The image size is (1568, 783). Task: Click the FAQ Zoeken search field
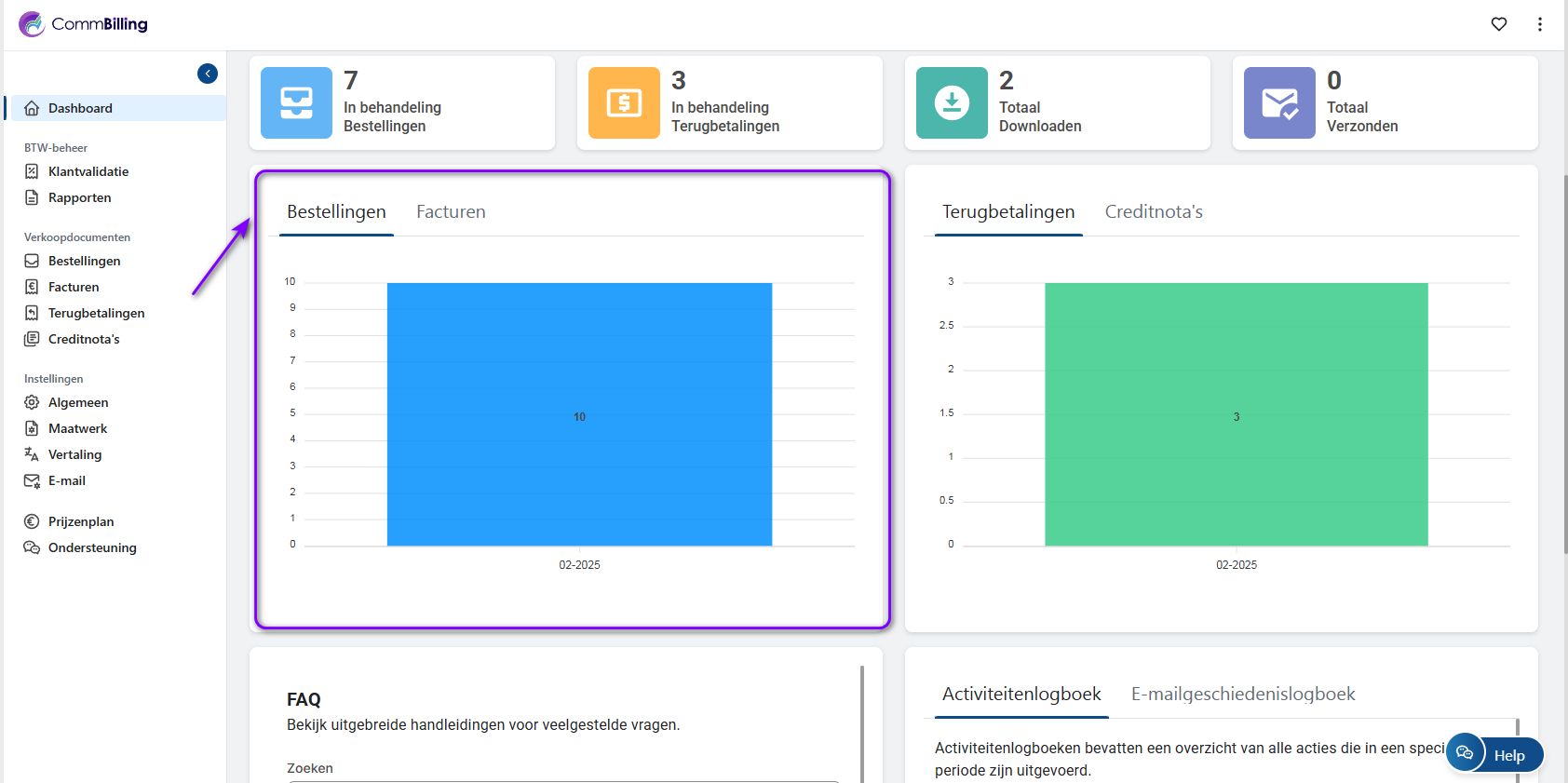point(563,777)
